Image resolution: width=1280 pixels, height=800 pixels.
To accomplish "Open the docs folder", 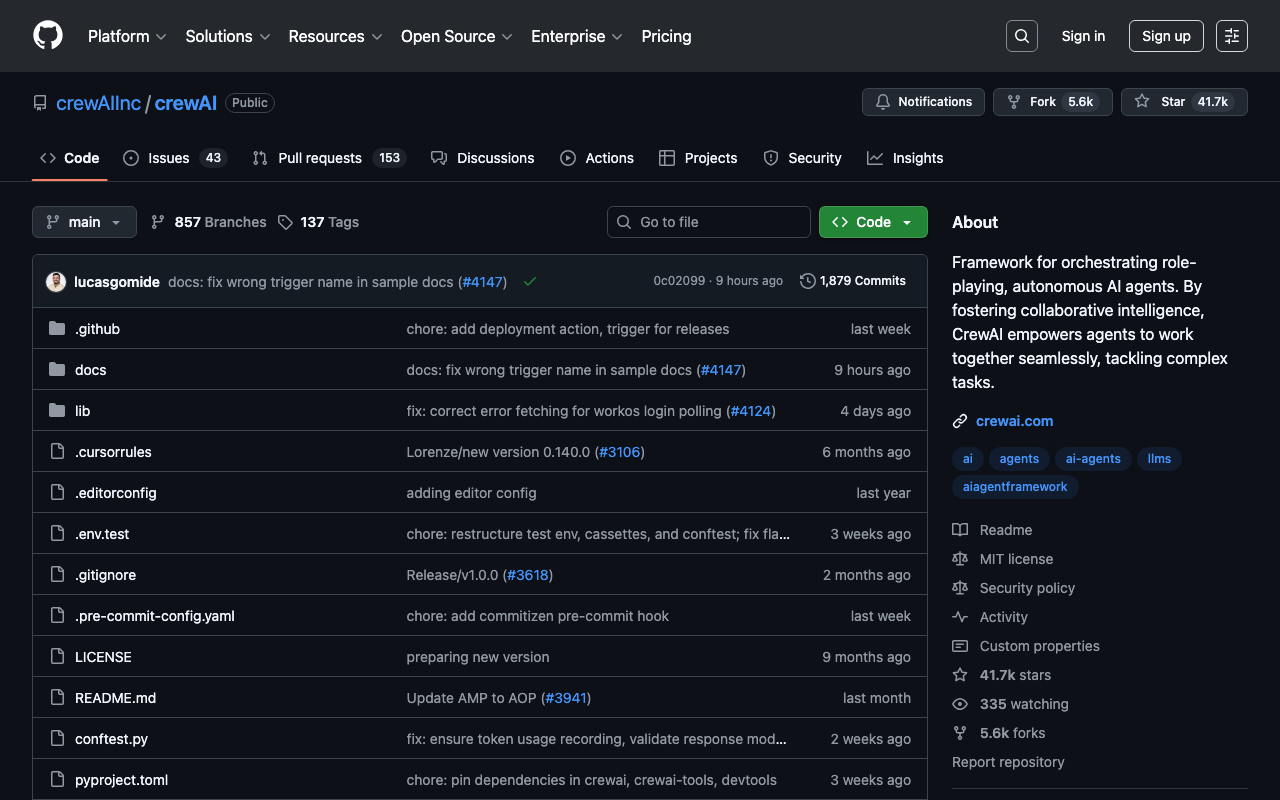I will (90, 370).
